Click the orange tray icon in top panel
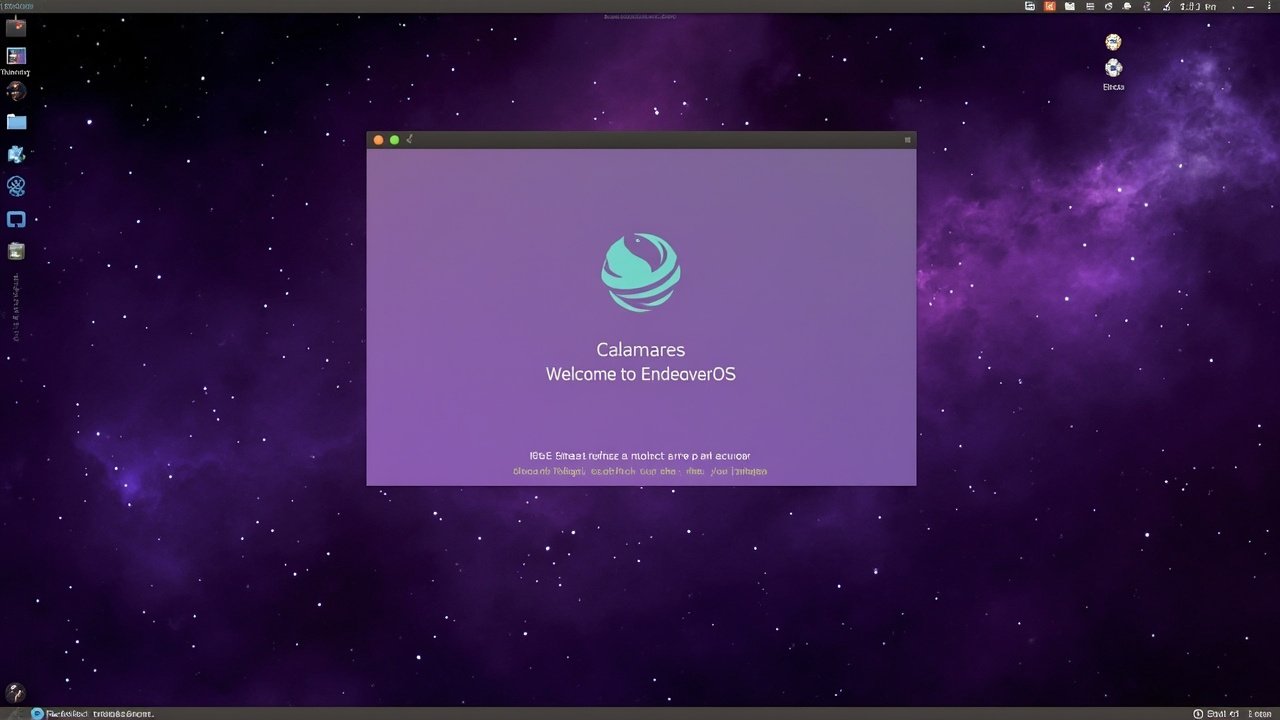Screen dimensions: 1280x720 tap(1050, 6)
